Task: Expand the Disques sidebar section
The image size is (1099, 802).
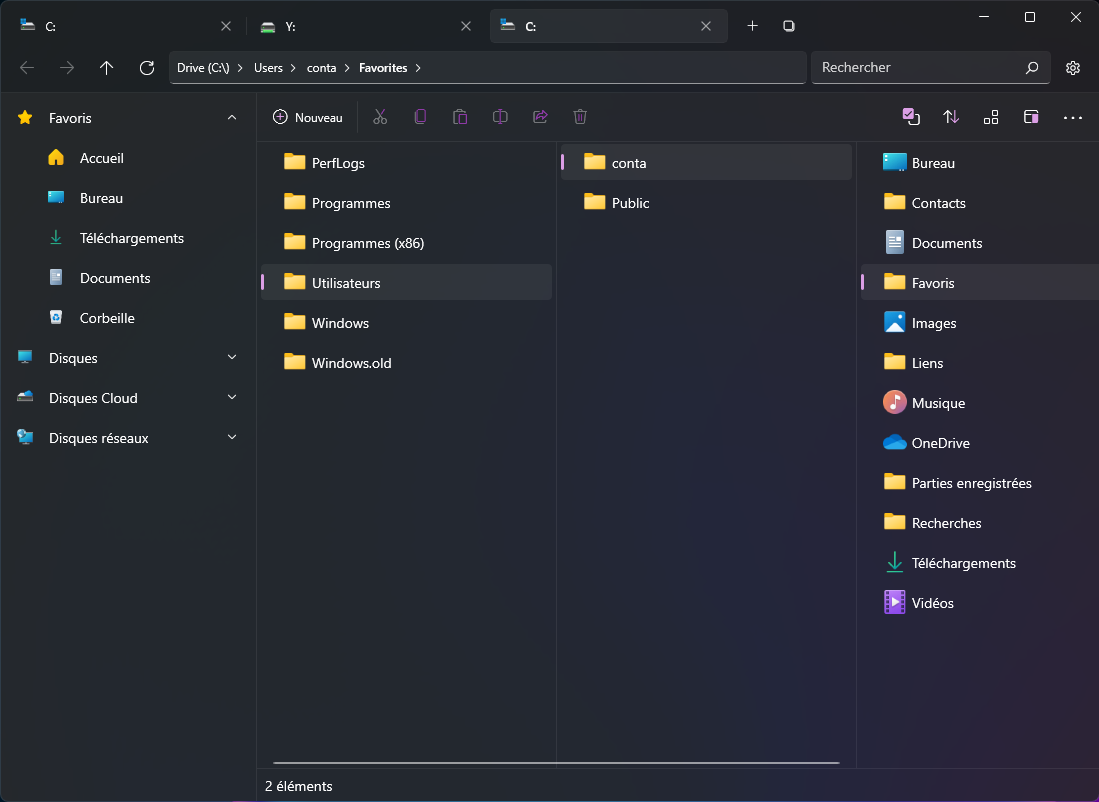Action: pyautogui.click(x=232, y=358)
